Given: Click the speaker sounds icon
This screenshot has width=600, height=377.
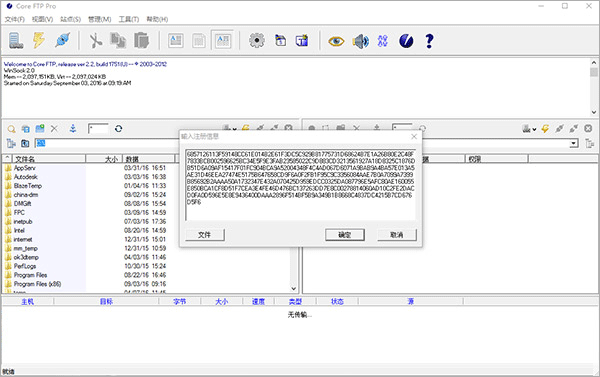Looking at the screenshot, I should click(x=360, y=41).
